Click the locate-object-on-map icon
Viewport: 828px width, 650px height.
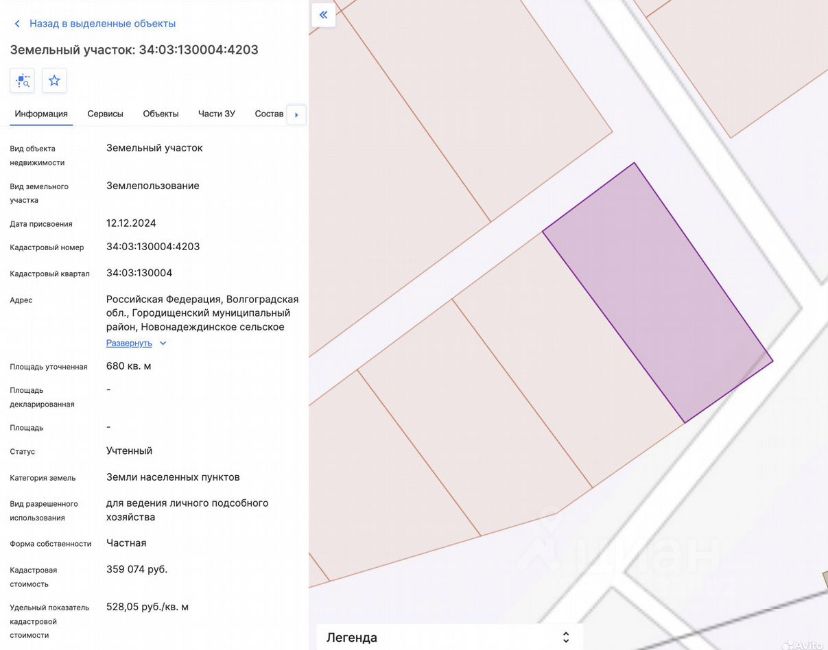tap(22, 81)
